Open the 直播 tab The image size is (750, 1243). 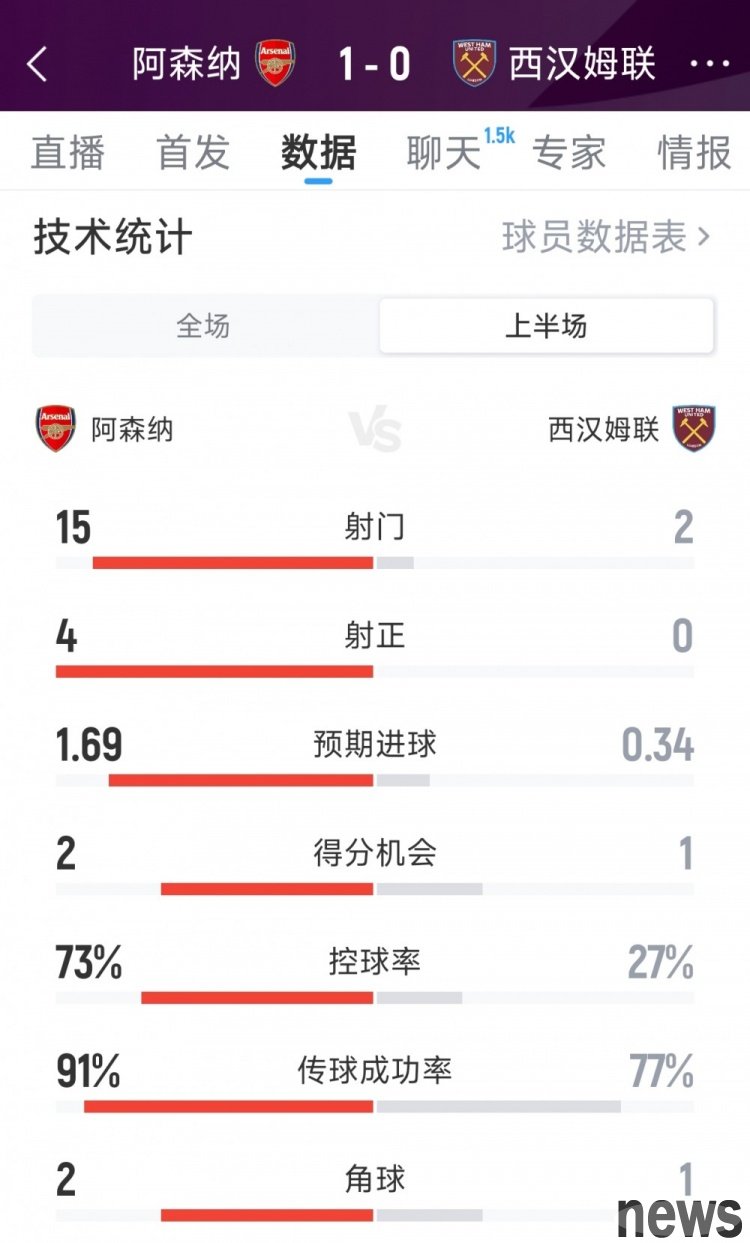click(x=68, y=153)
